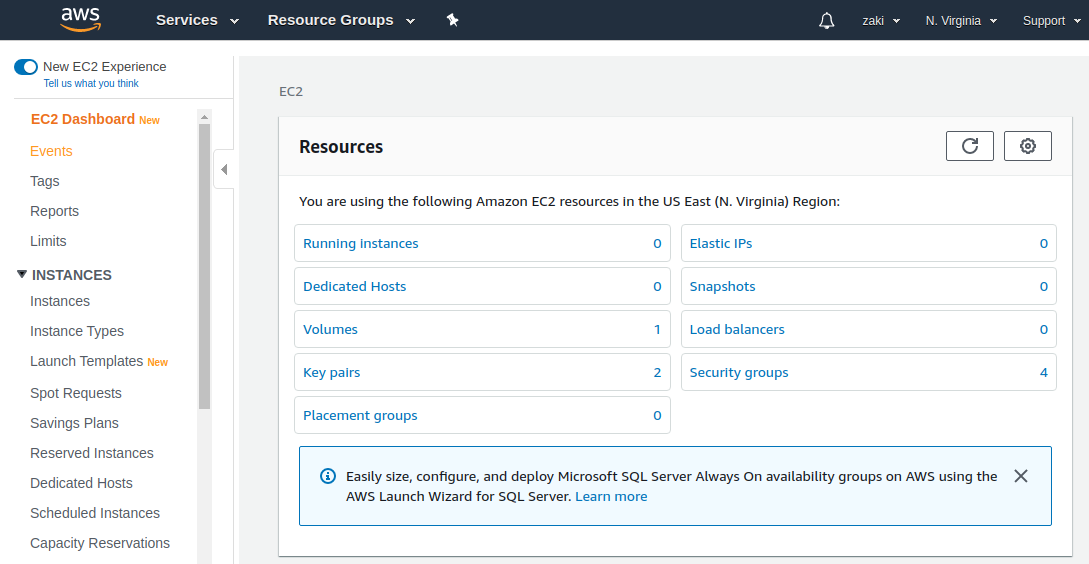
Task: Open the Load balancers resource link
Action: pos(737,330)
